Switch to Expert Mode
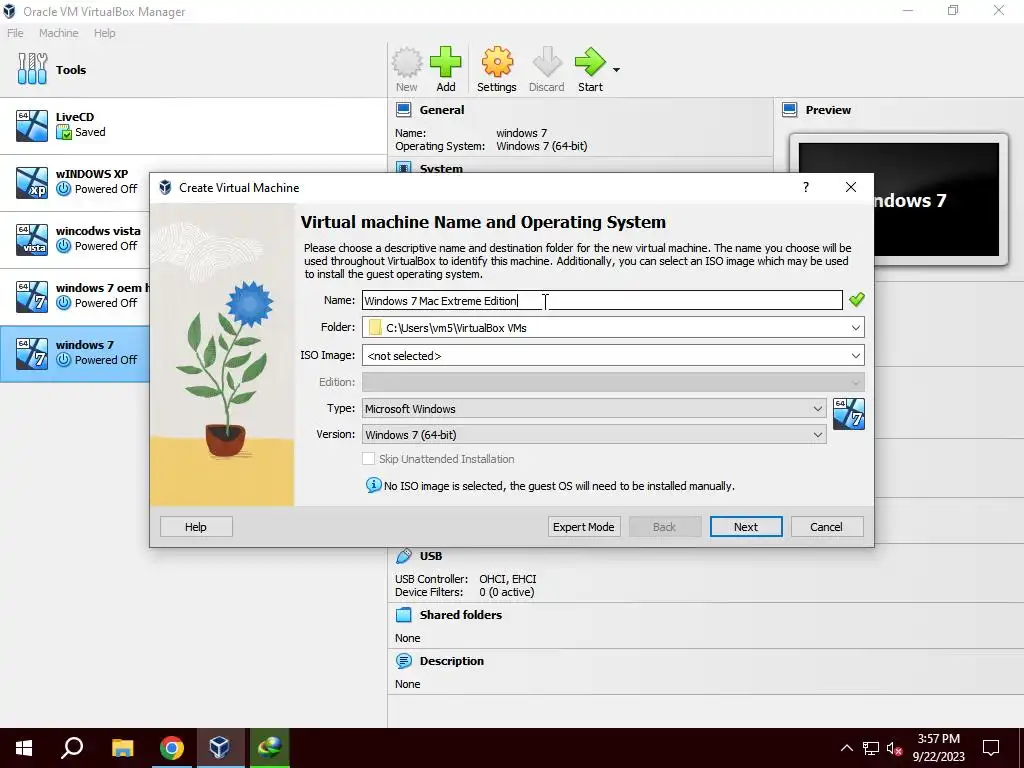This screenshot has height=768, width=1024. pos(584,527)
